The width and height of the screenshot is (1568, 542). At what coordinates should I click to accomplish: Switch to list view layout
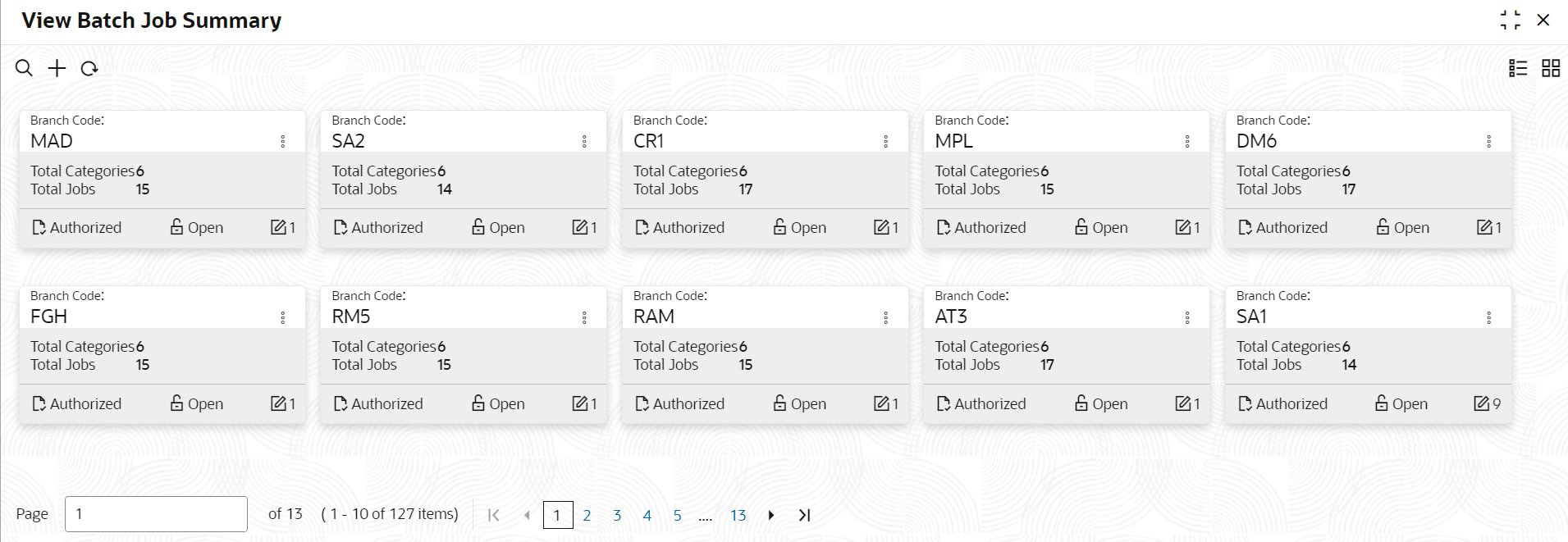point(1518,68)
